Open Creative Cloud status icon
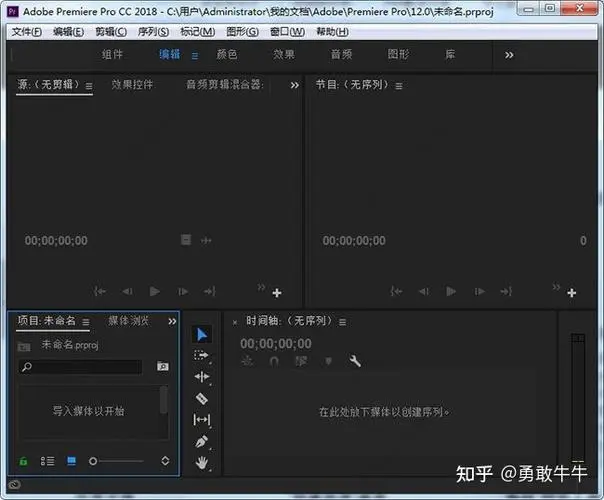 [14, 485]
